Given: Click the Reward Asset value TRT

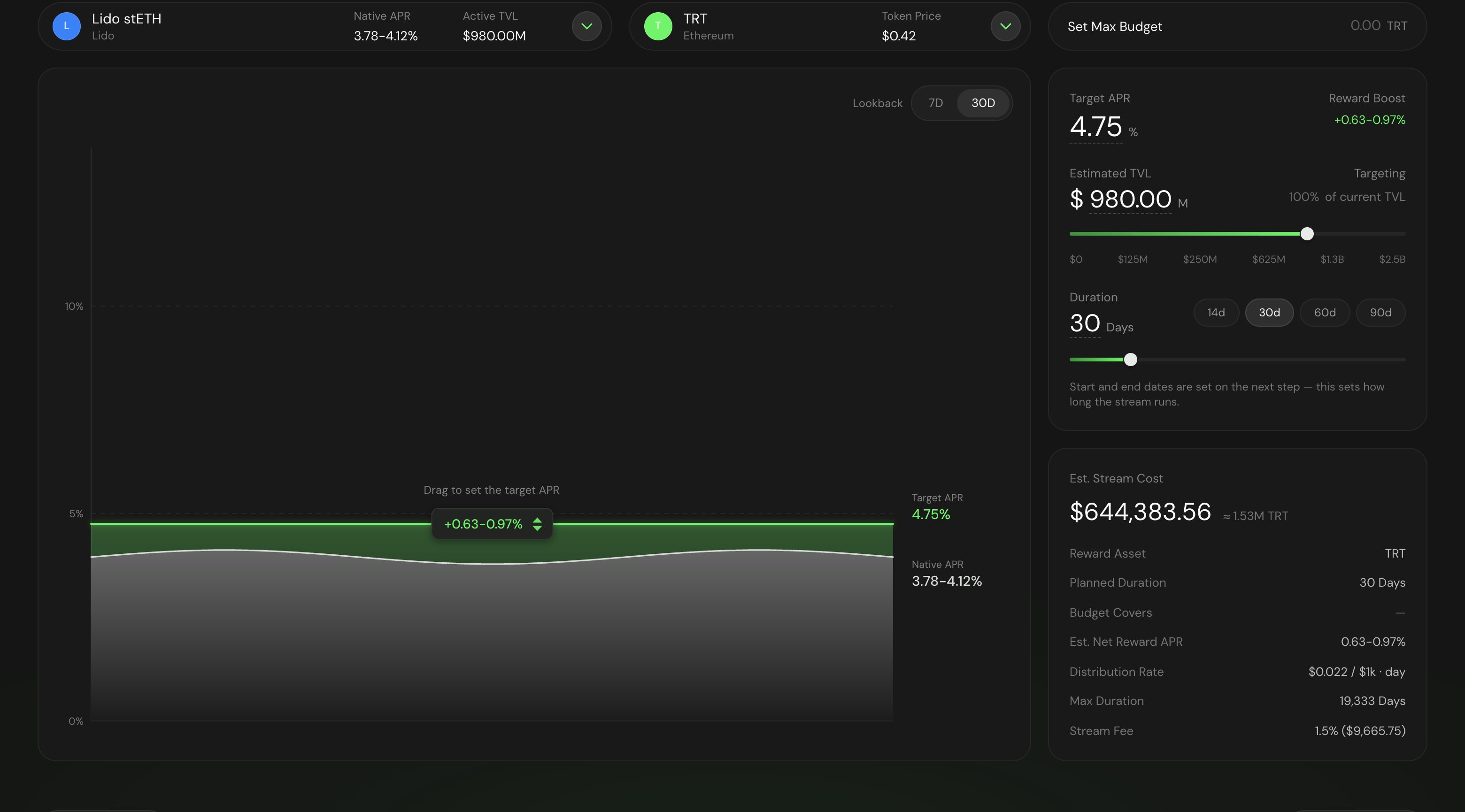Looking at the screenshot, I should (1395, 554).
